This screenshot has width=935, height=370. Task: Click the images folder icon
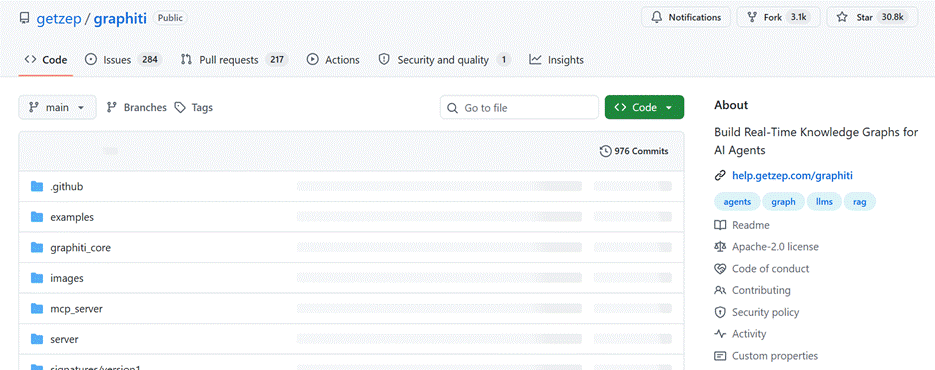(x=37, y=278)
